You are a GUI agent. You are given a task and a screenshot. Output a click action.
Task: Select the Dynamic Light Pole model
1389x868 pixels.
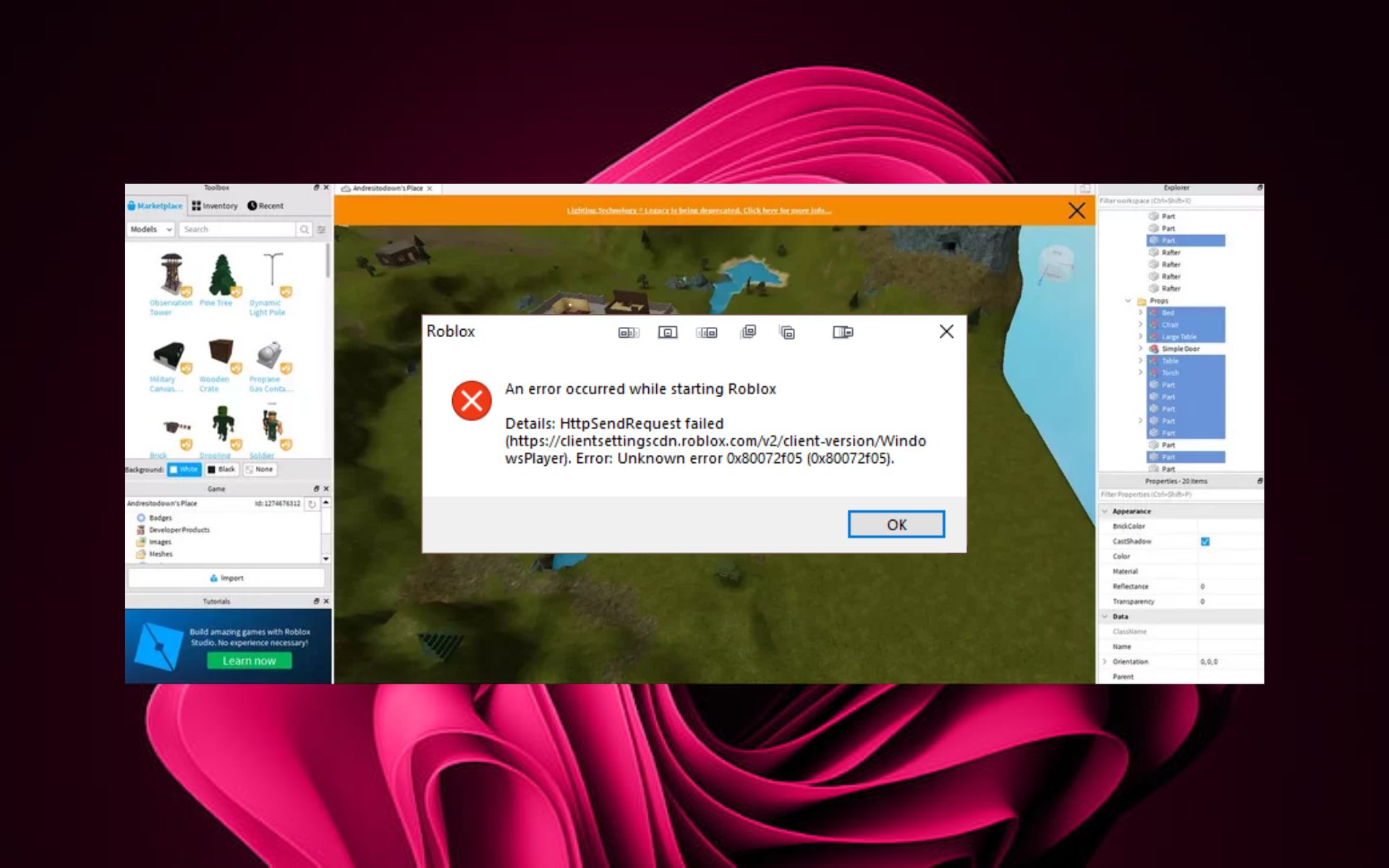tap(271, 284)
